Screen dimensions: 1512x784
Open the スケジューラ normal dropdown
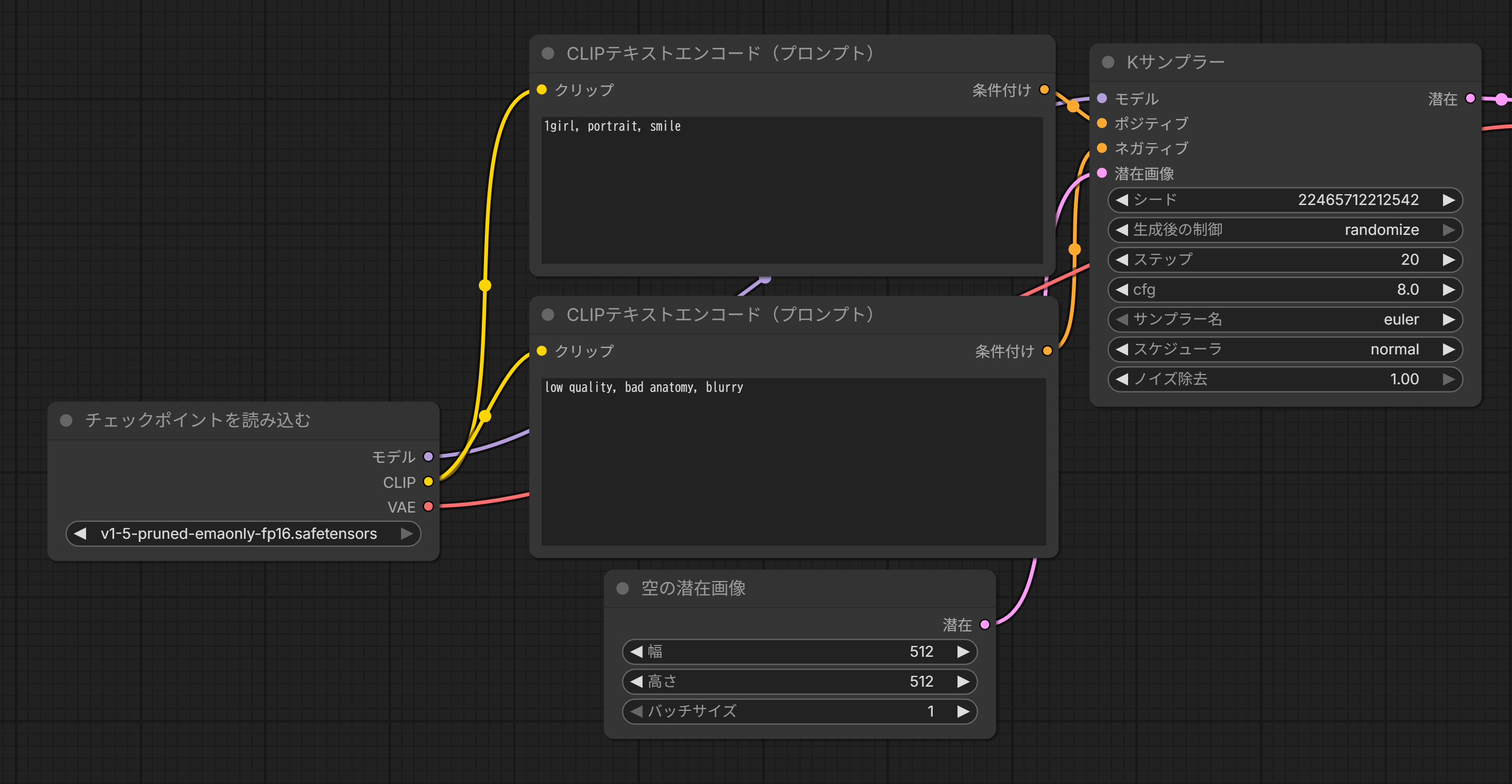(1285, 349)
